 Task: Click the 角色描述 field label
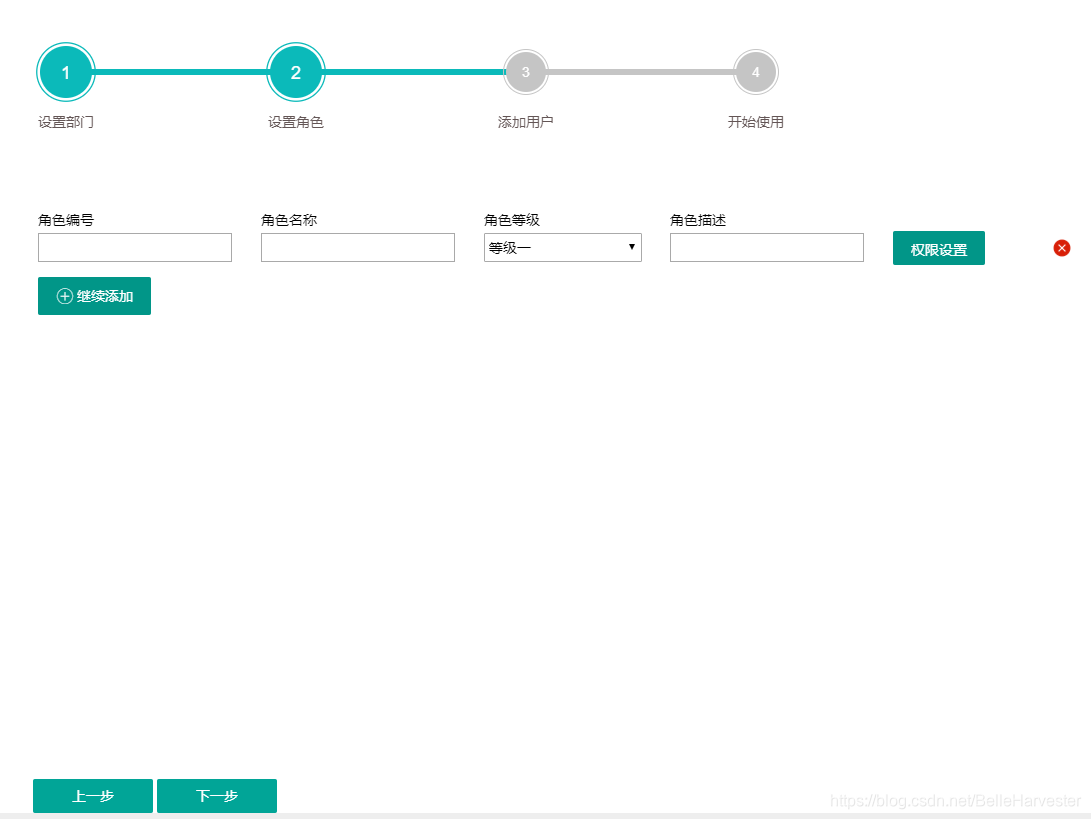click(x=698, y=220)
